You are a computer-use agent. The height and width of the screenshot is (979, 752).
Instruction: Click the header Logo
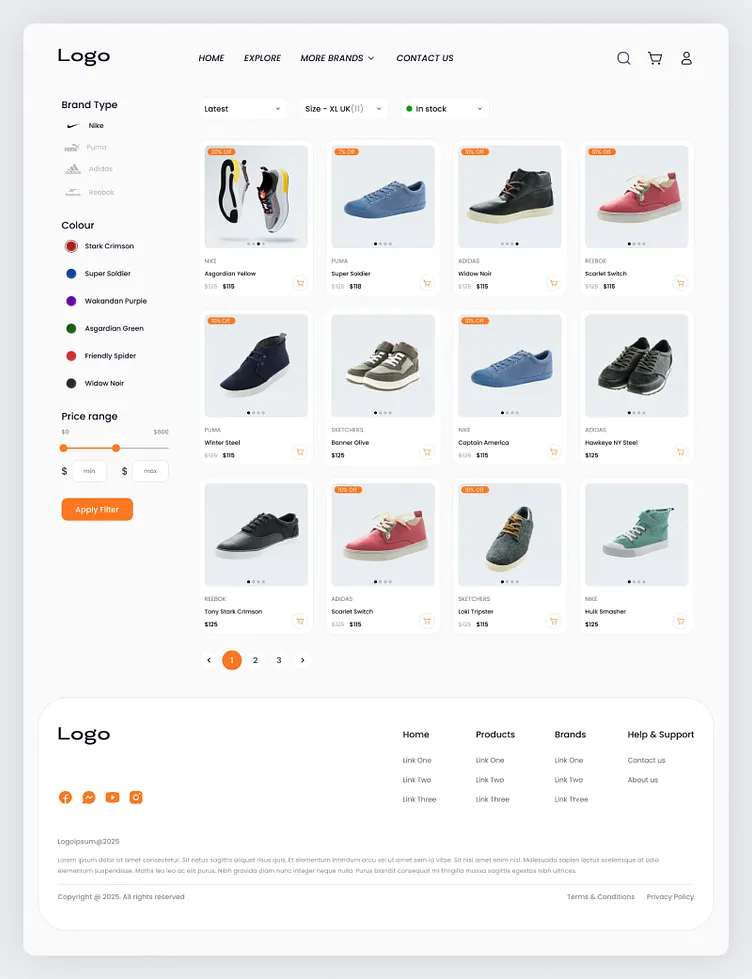84,56
